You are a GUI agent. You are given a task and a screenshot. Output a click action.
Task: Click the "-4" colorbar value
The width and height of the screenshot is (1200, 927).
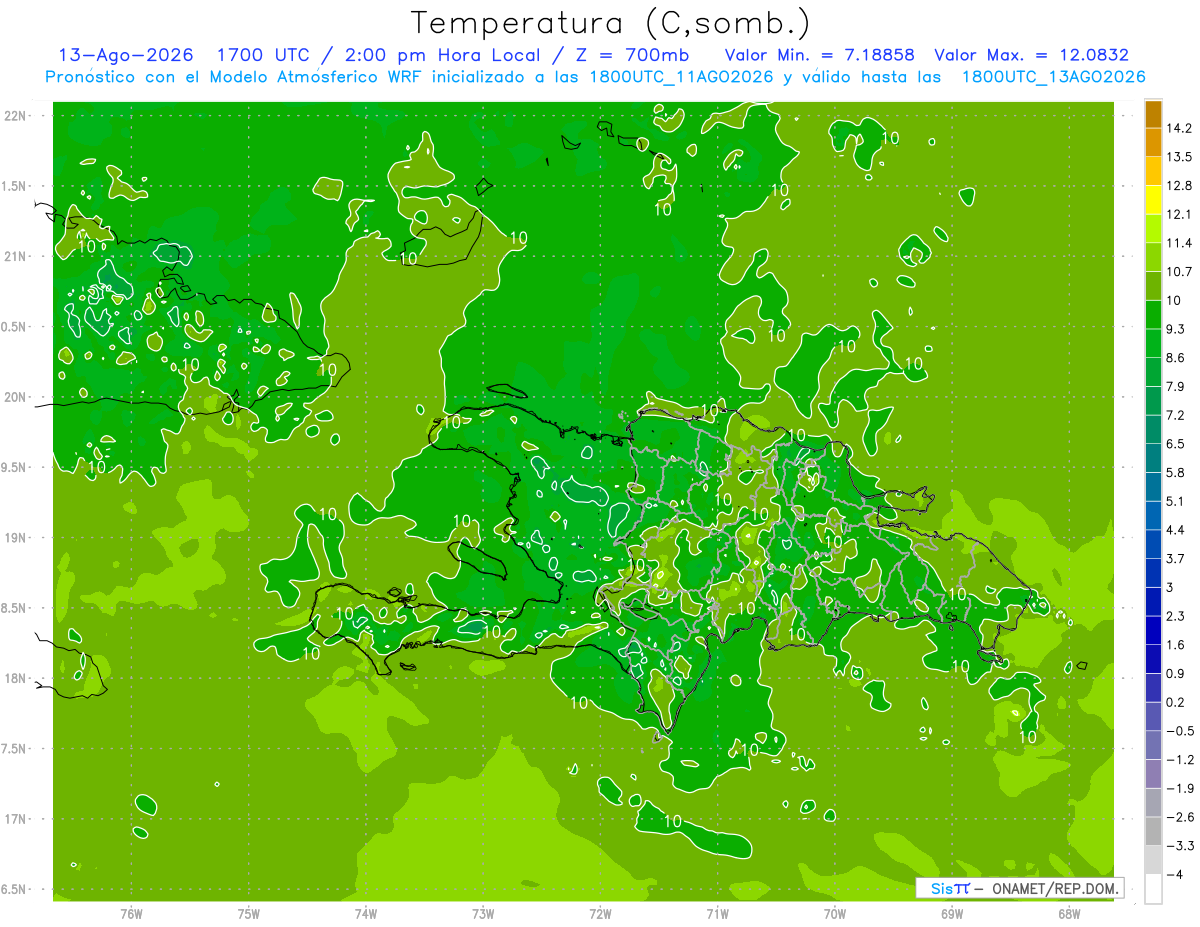tap(1174, 875)
